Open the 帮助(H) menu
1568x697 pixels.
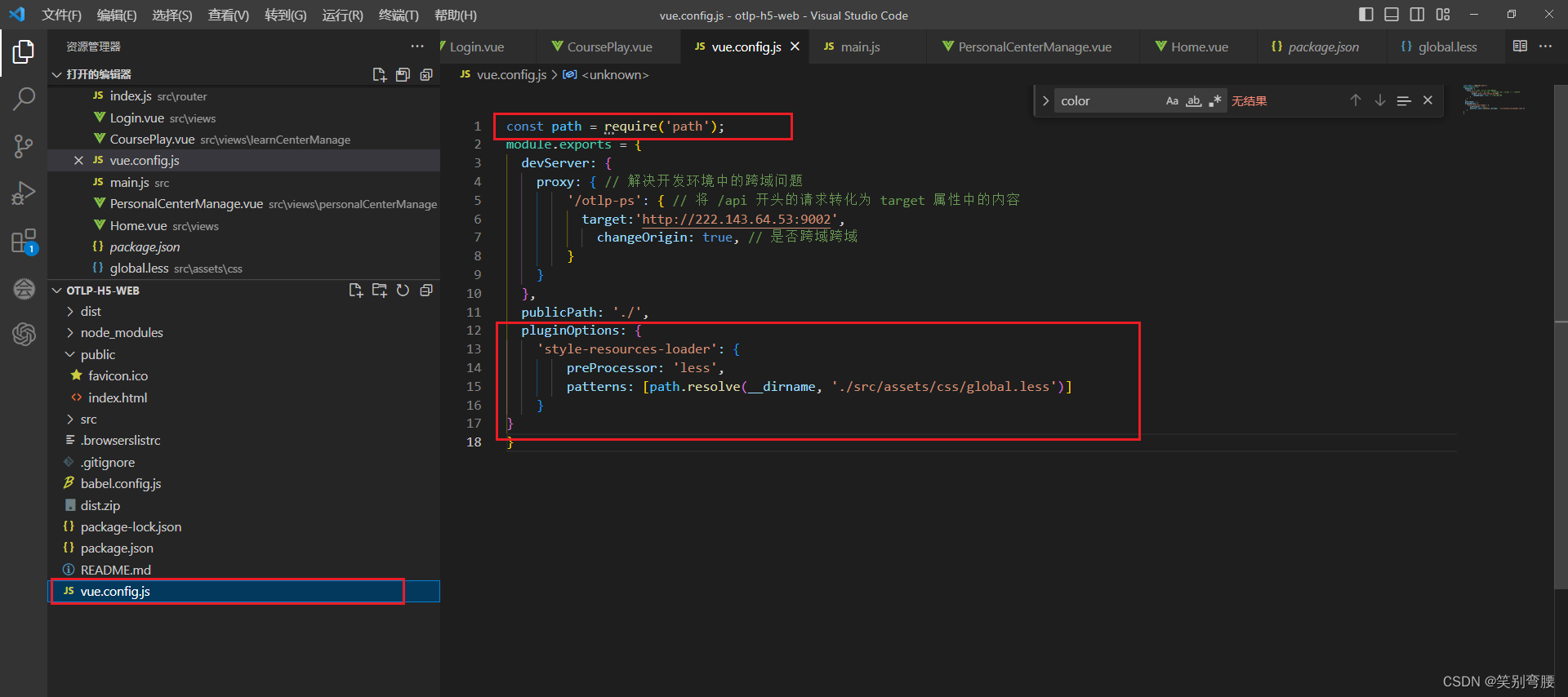456,16
